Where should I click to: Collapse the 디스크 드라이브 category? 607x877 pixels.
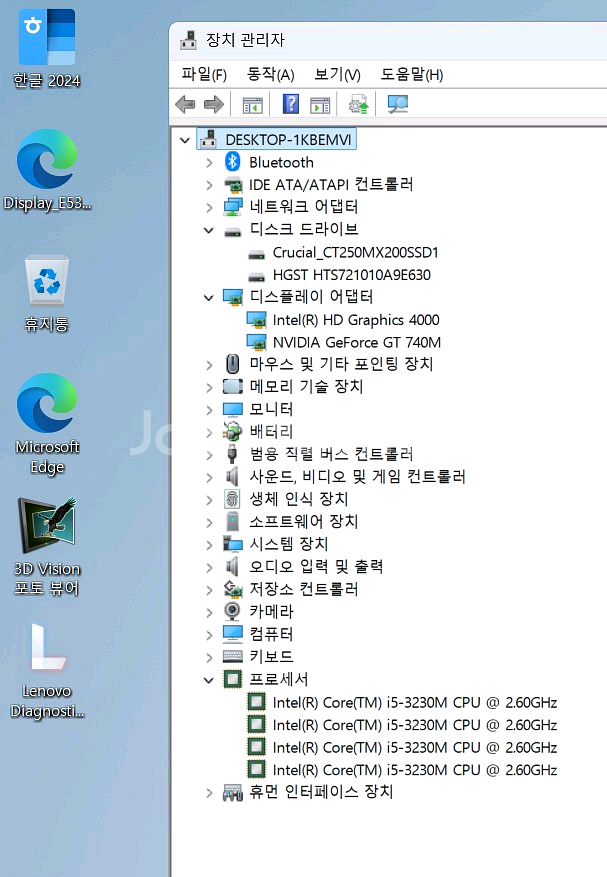209,230
